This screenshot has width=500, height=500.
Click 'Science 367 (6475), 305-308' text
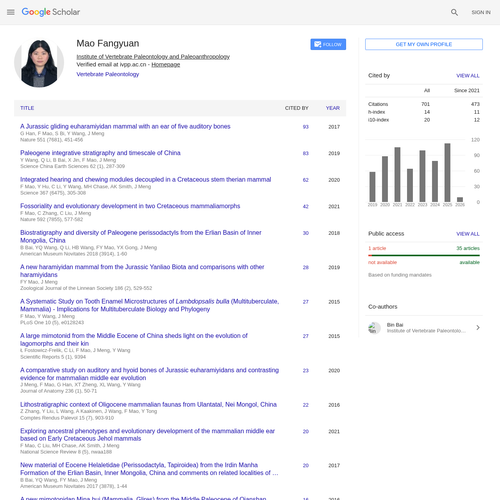(53, 193)
